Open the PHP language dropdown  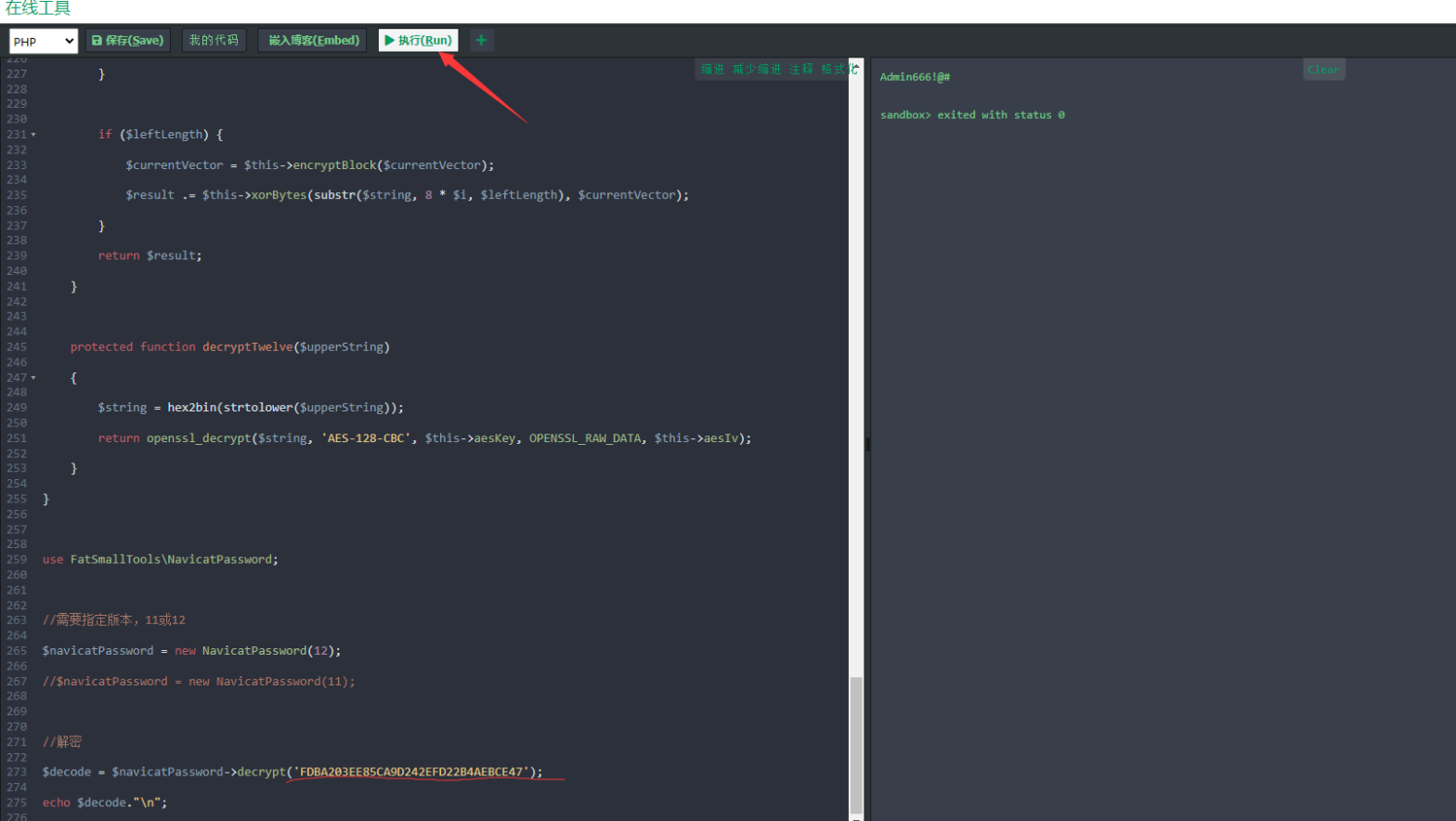[43, 41]
